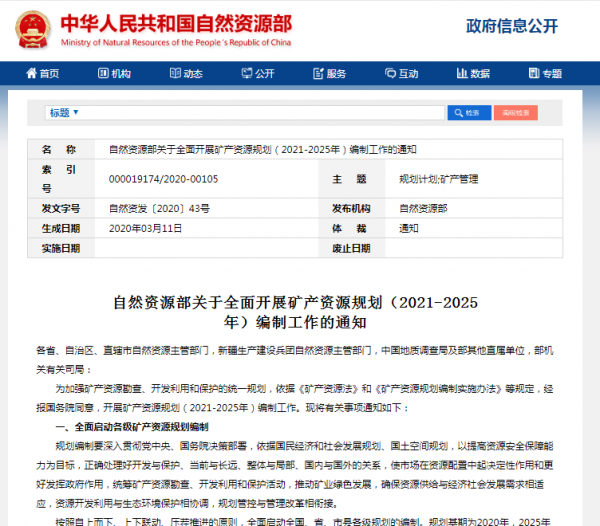This screenshot has height=526, width=600.
Task: Expand the 标题 search type dropdown
Action: click(64, 113)
